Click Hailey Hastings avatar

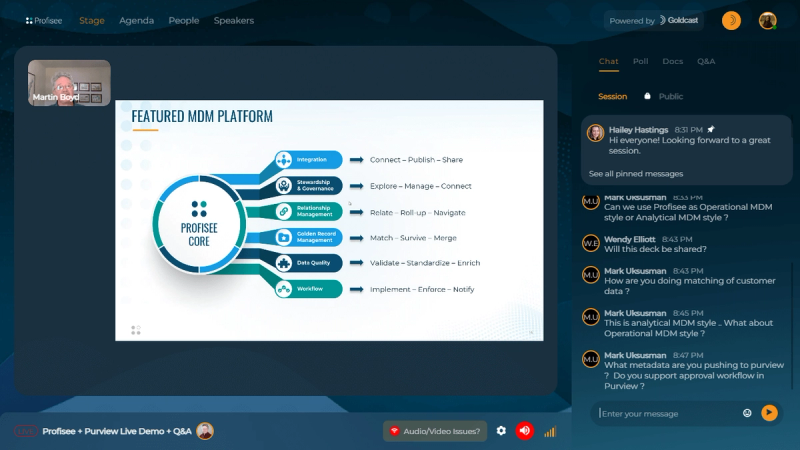595,133
